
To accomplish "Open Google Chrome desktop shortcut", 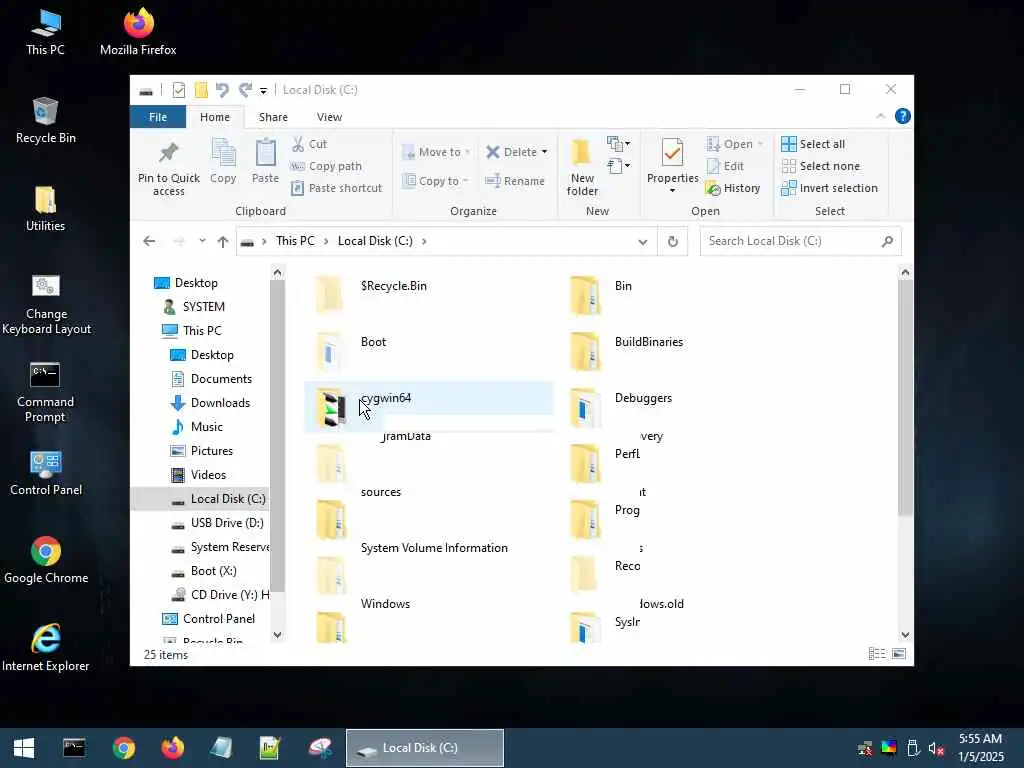I will [46, 560].
